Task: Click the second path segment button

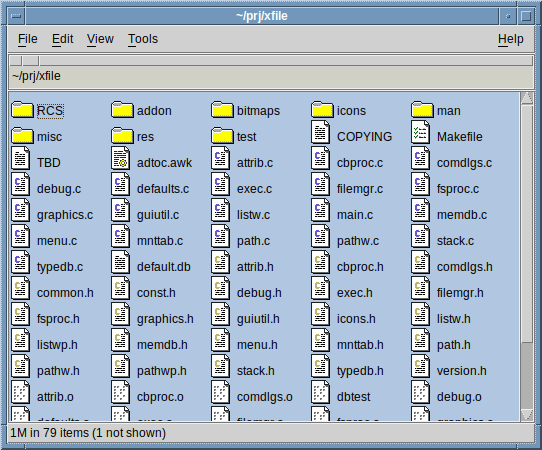Action: (31, 61)
